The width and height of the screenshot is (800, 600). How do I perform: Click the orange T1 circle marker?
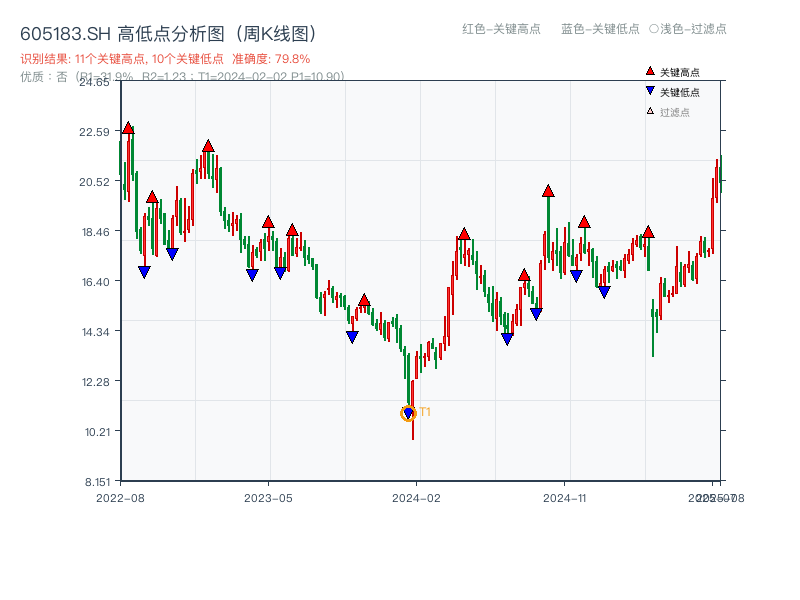point(408,413)
